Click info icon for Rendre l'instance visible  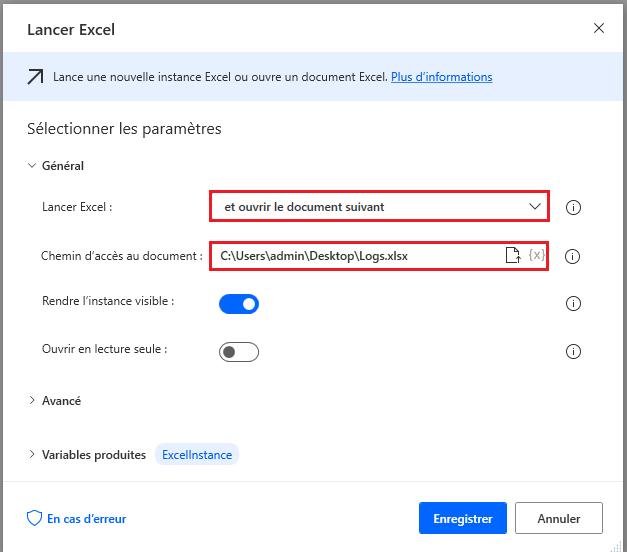click(x=573, y=303)
